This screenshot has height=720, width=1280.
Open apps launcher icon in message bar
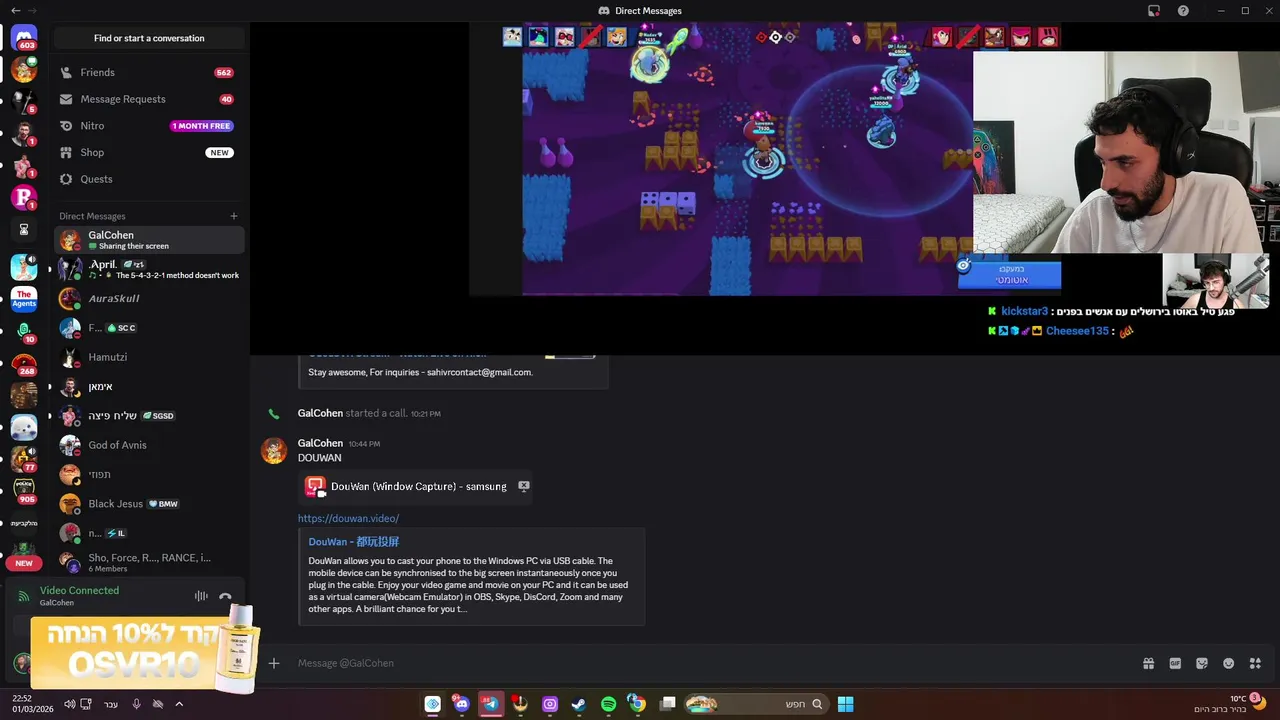pos(1255,663)
